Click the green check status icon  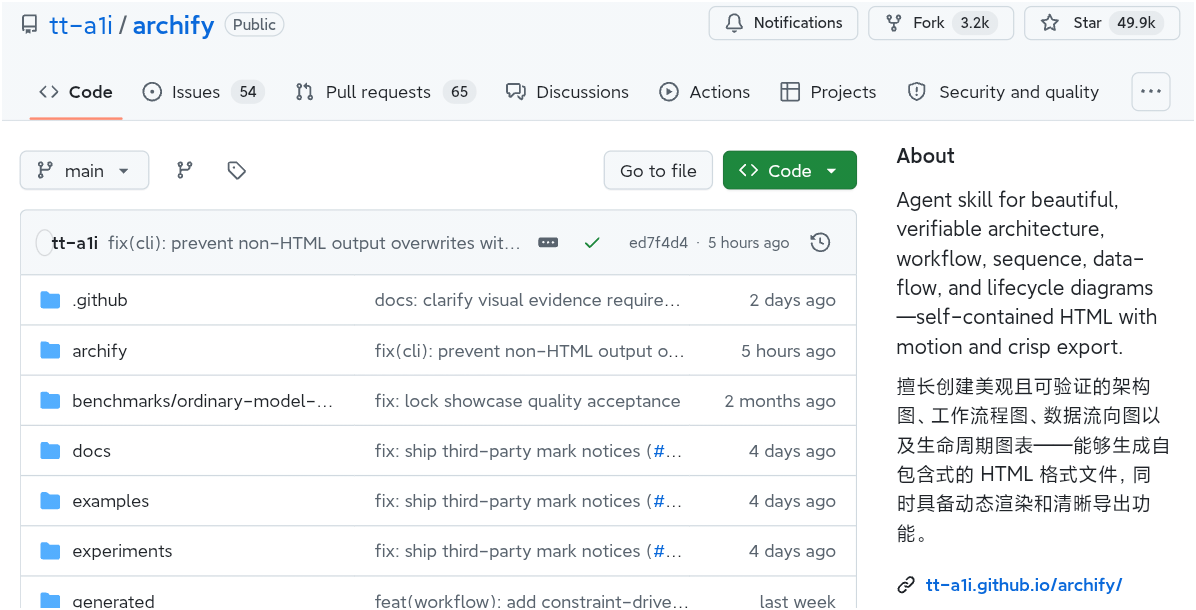point(592,242)
